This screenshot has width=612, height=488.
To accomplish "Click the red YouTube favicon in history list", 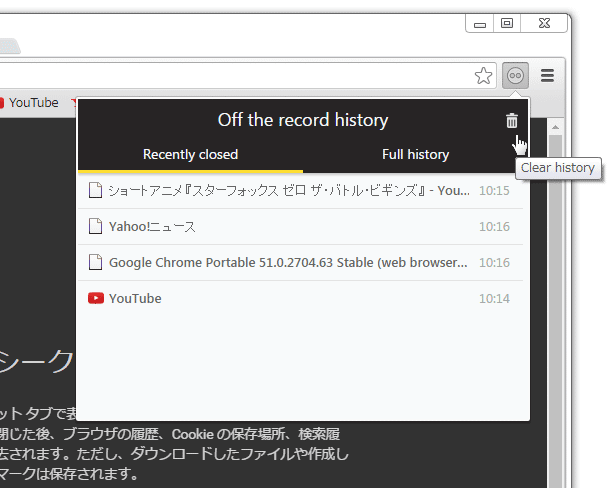I will tap(96, 298).
